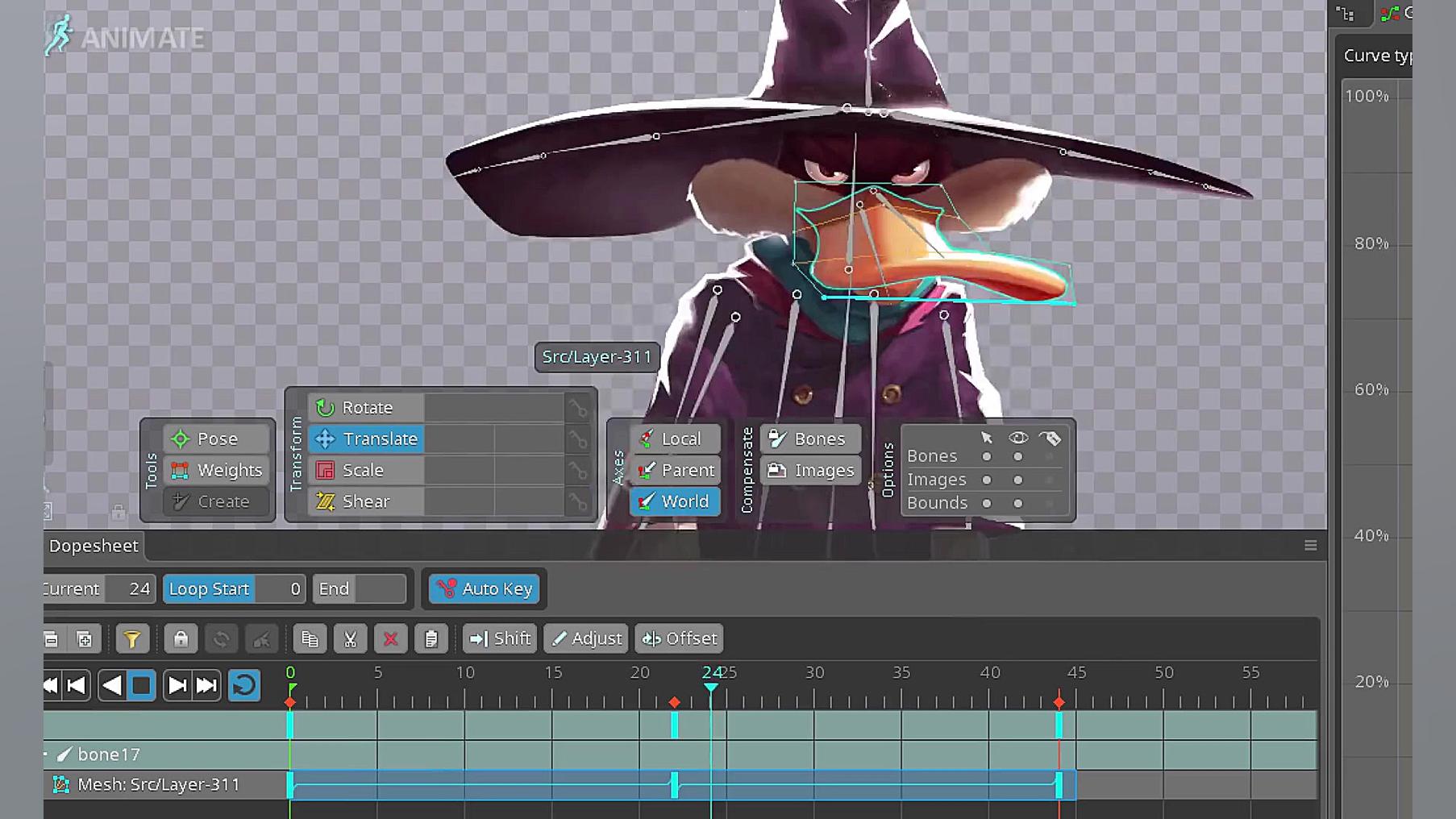Click the Offset button

point(679,639)
